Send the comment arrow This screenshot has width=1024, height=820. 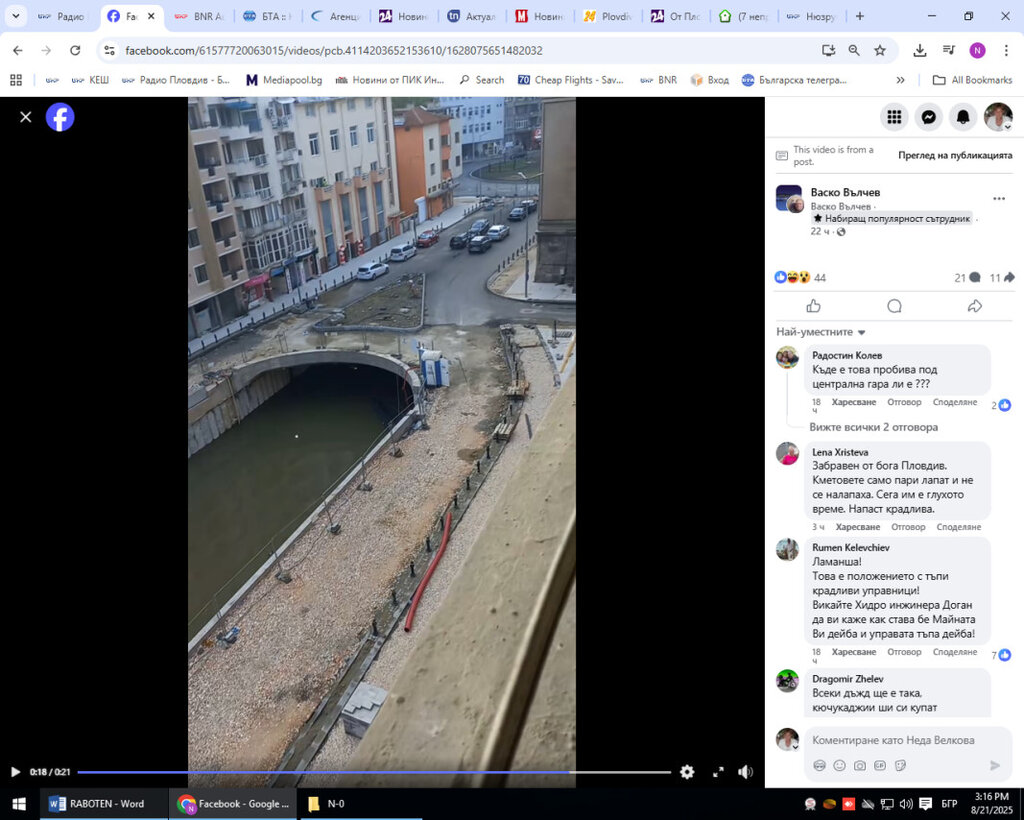point(995,765)
